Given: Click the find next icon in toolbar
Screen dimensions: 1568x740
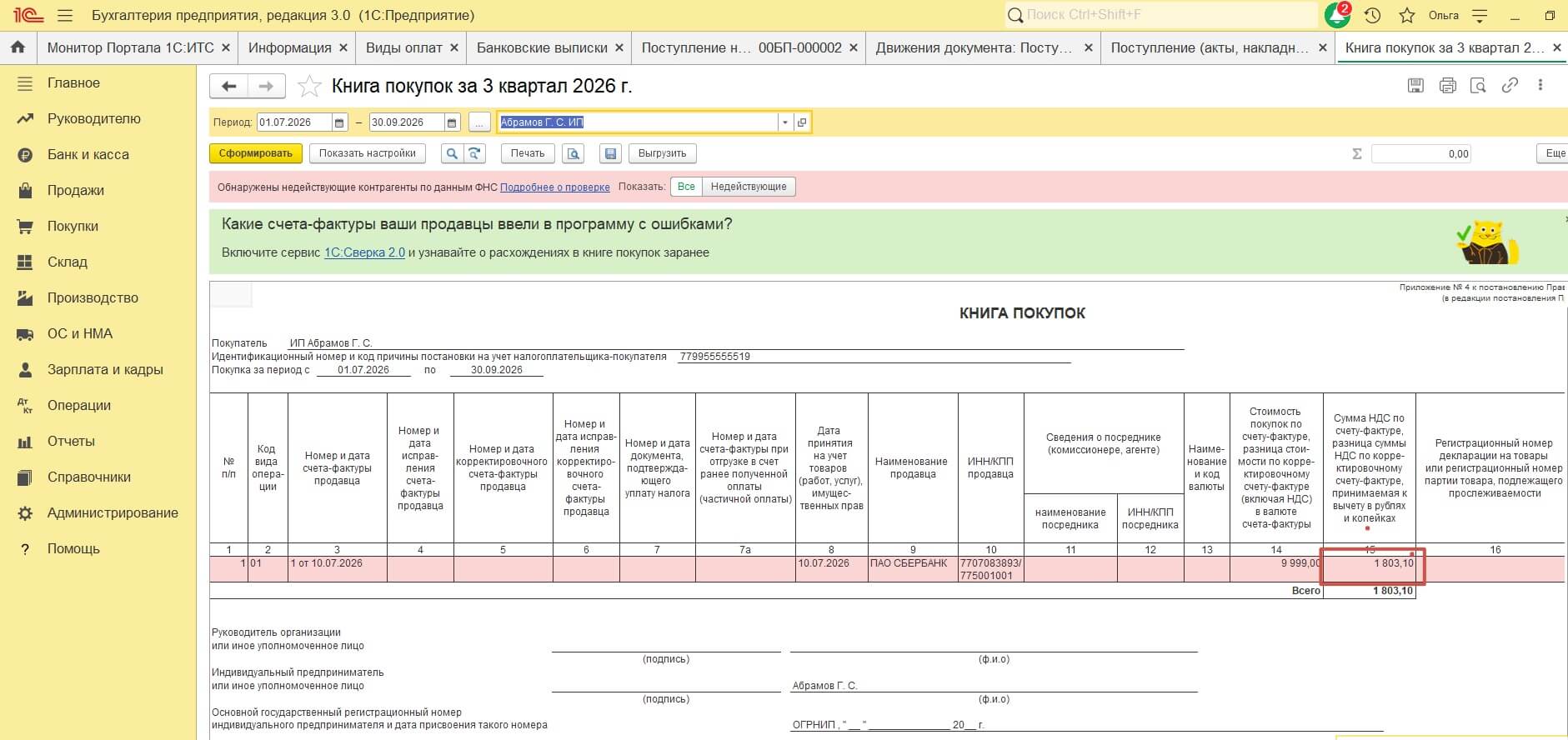Looking at the screenshot, I should [x=474, y=153].
